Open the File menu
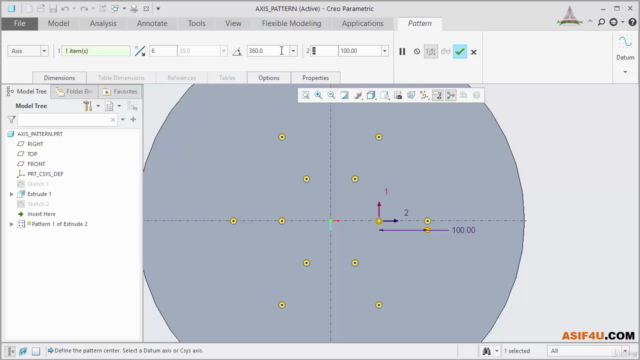Viewport: 640px width, 360px height. [x=20, y=23]
